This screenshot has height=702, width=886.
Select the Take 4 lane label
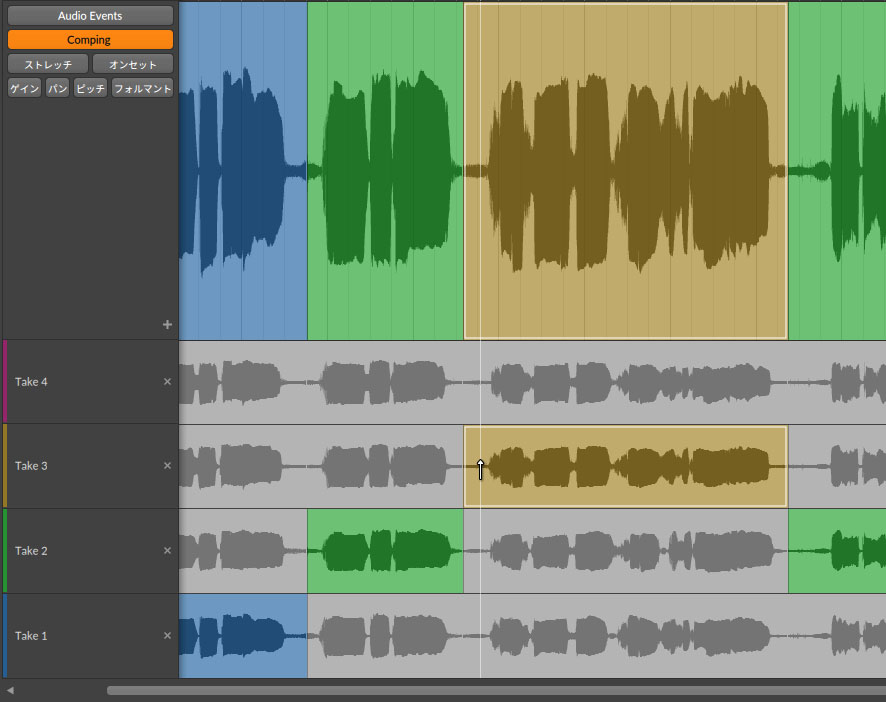point(31,382)
